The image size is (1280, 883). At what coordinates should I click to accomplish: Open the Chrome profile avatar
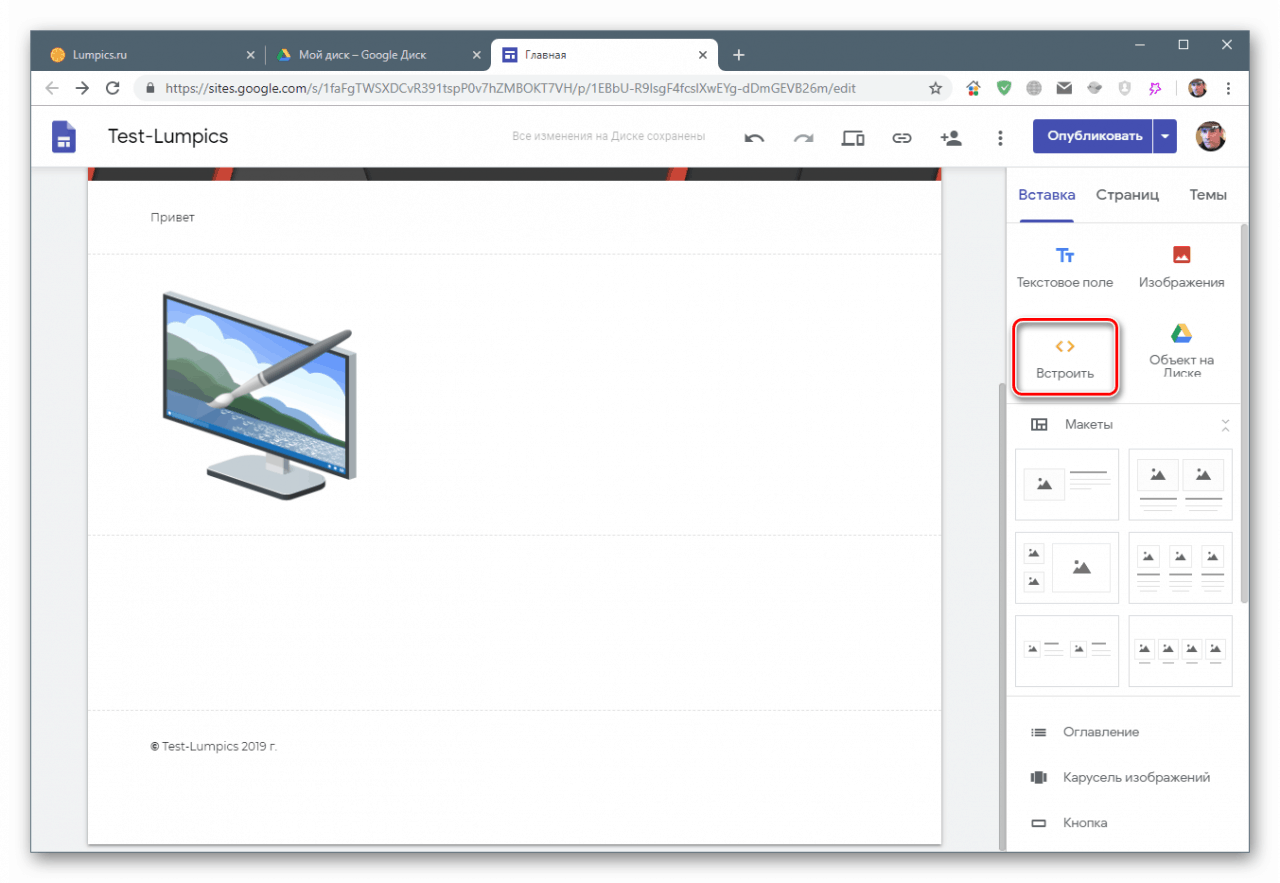coord(1197,88)
